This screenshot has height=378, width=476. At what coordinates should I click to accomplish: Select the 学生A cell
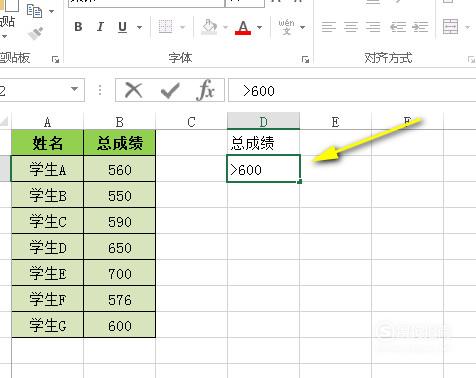coord(47,169)
